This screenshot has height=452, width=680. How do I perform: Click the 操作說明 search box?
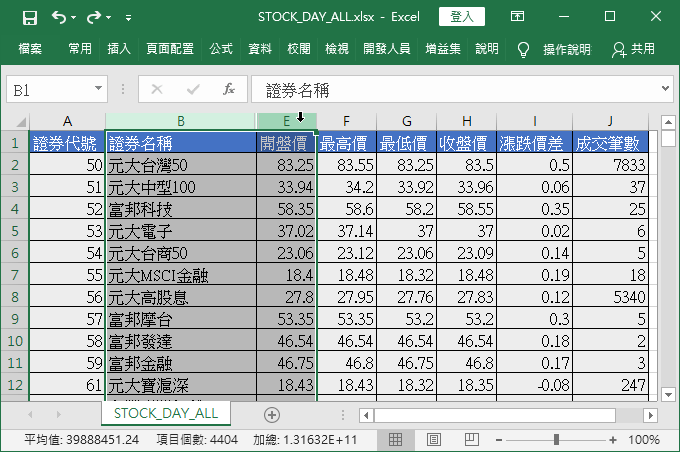tap(567, 49)
